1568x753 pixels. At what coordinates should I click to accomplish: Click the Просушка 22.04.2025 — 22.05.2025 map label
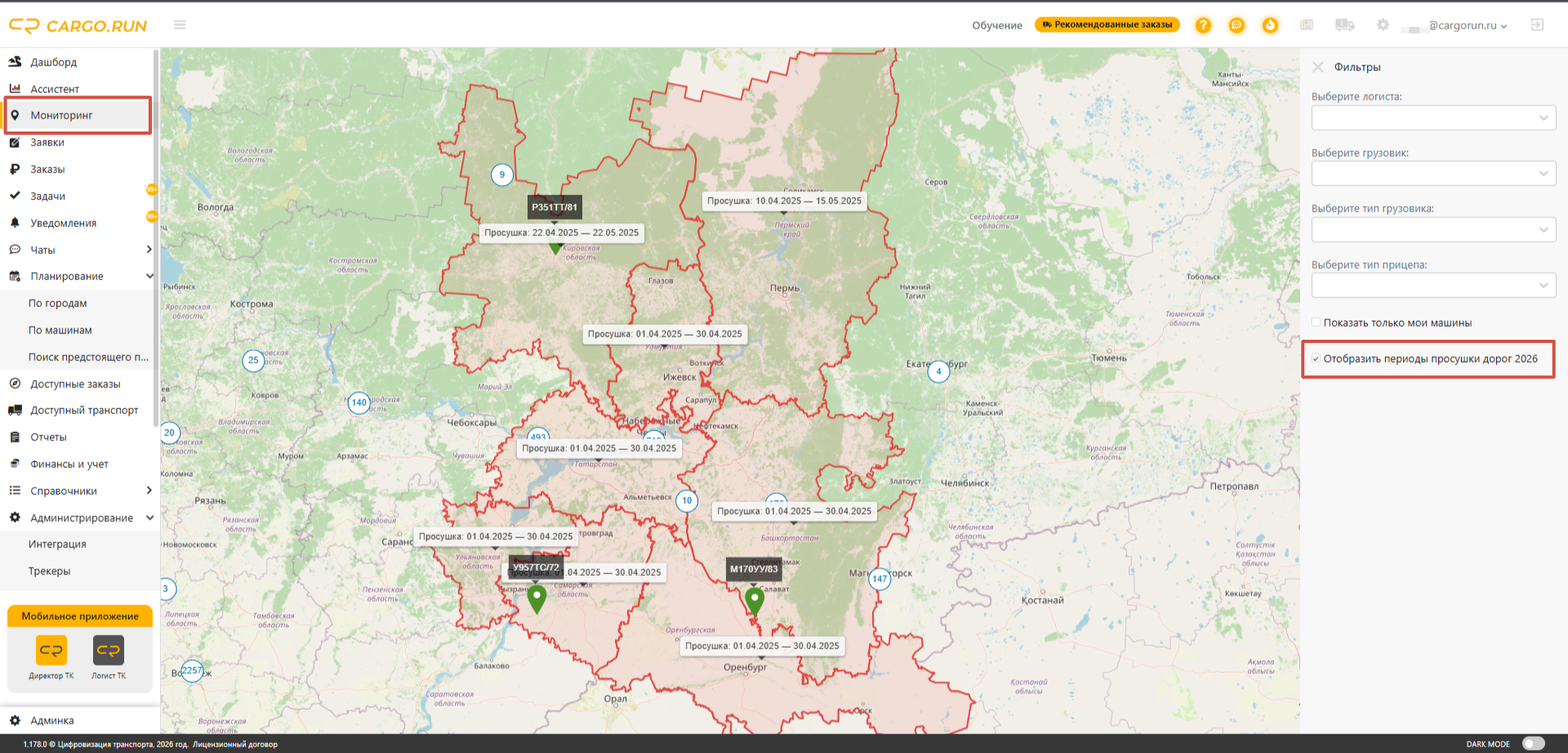pyautogui.click(x=562, y=233)
